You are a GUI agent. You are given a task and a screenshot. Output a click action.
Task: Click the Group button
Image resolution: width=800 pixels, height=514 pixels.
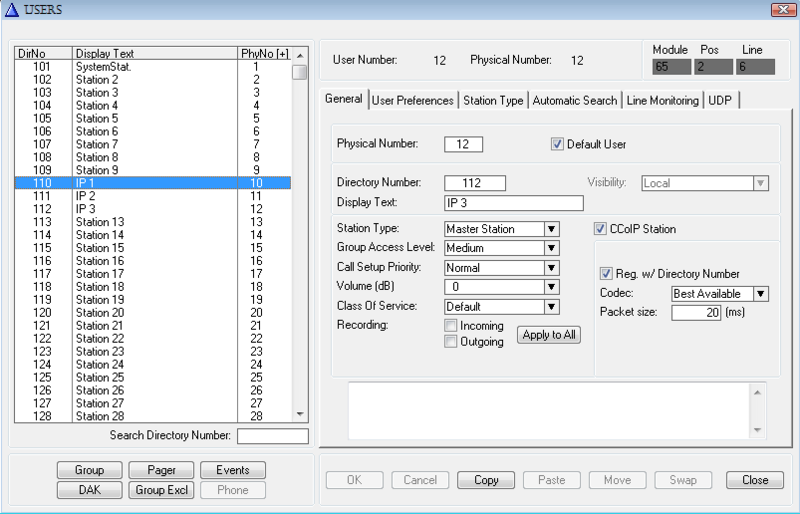coord(90,470)
